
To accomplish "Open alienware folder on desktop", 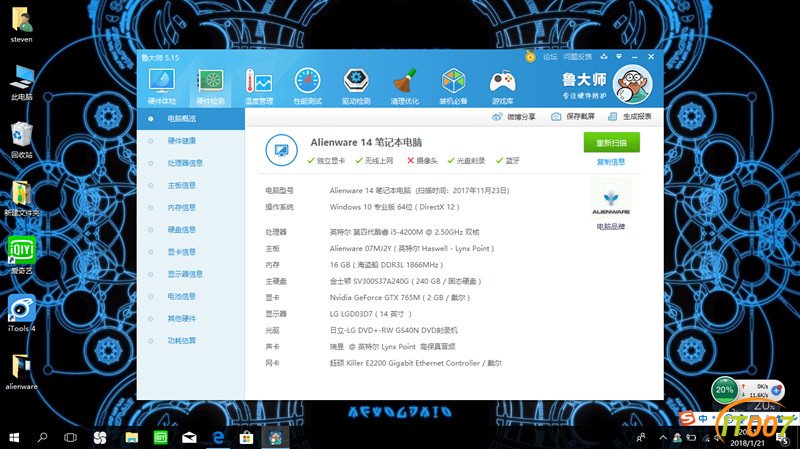I will 21,371.
